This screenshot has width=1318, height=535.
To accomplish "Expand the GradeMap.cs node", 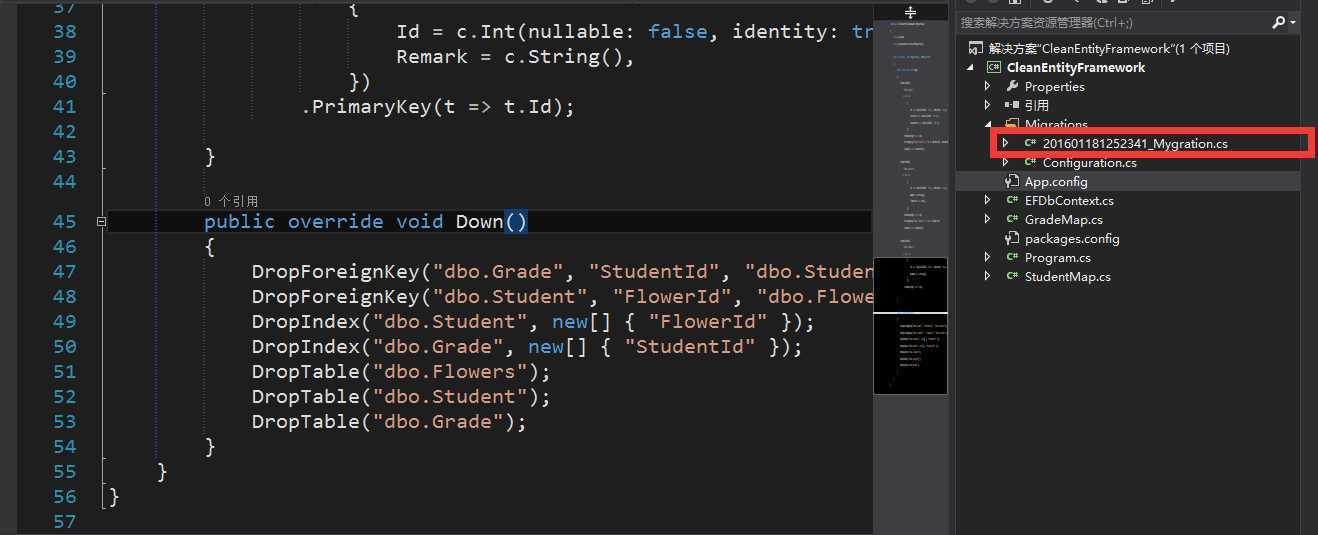I will 988,219.
